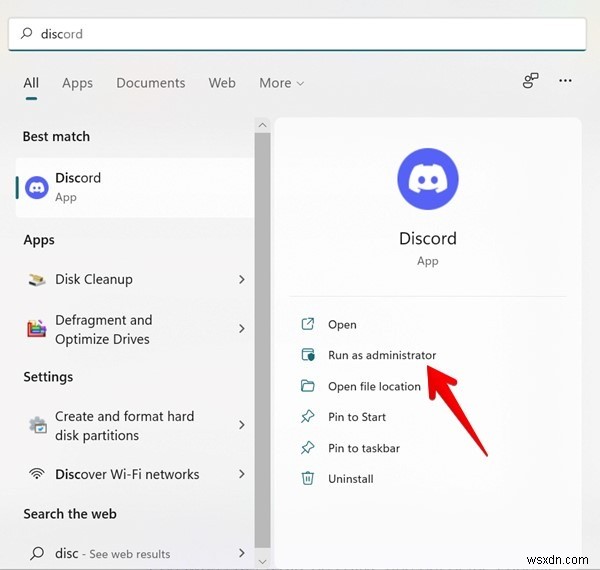
Task: Expand the disc web results chevron
Action: tap(242, 553)
